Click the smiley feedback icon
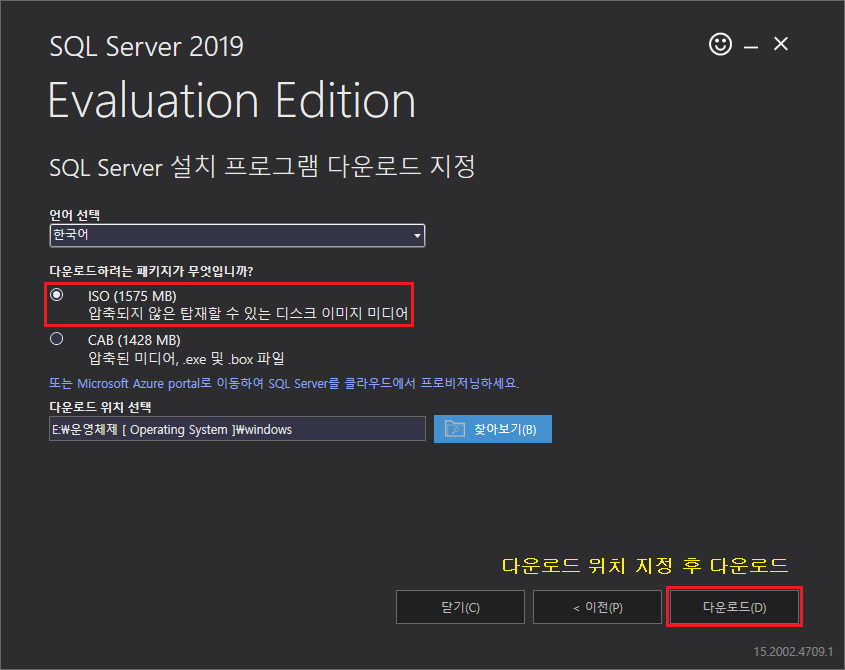Viewport: 845px width, 670px height. 720,44
